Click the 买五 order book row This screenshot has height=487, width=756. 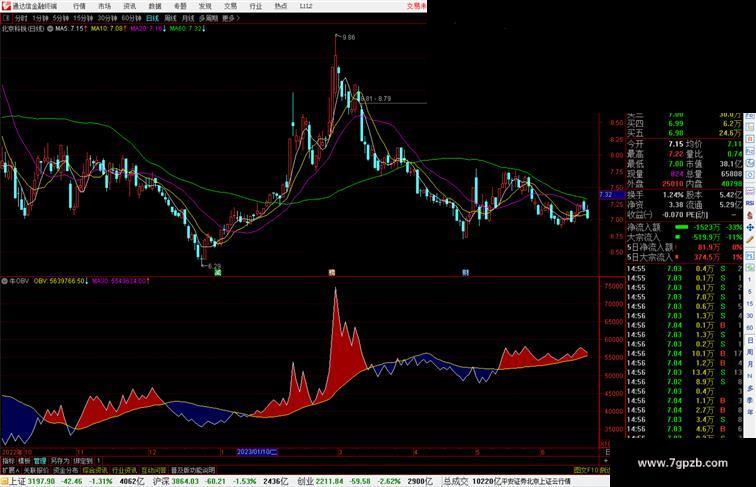point(684,133)
